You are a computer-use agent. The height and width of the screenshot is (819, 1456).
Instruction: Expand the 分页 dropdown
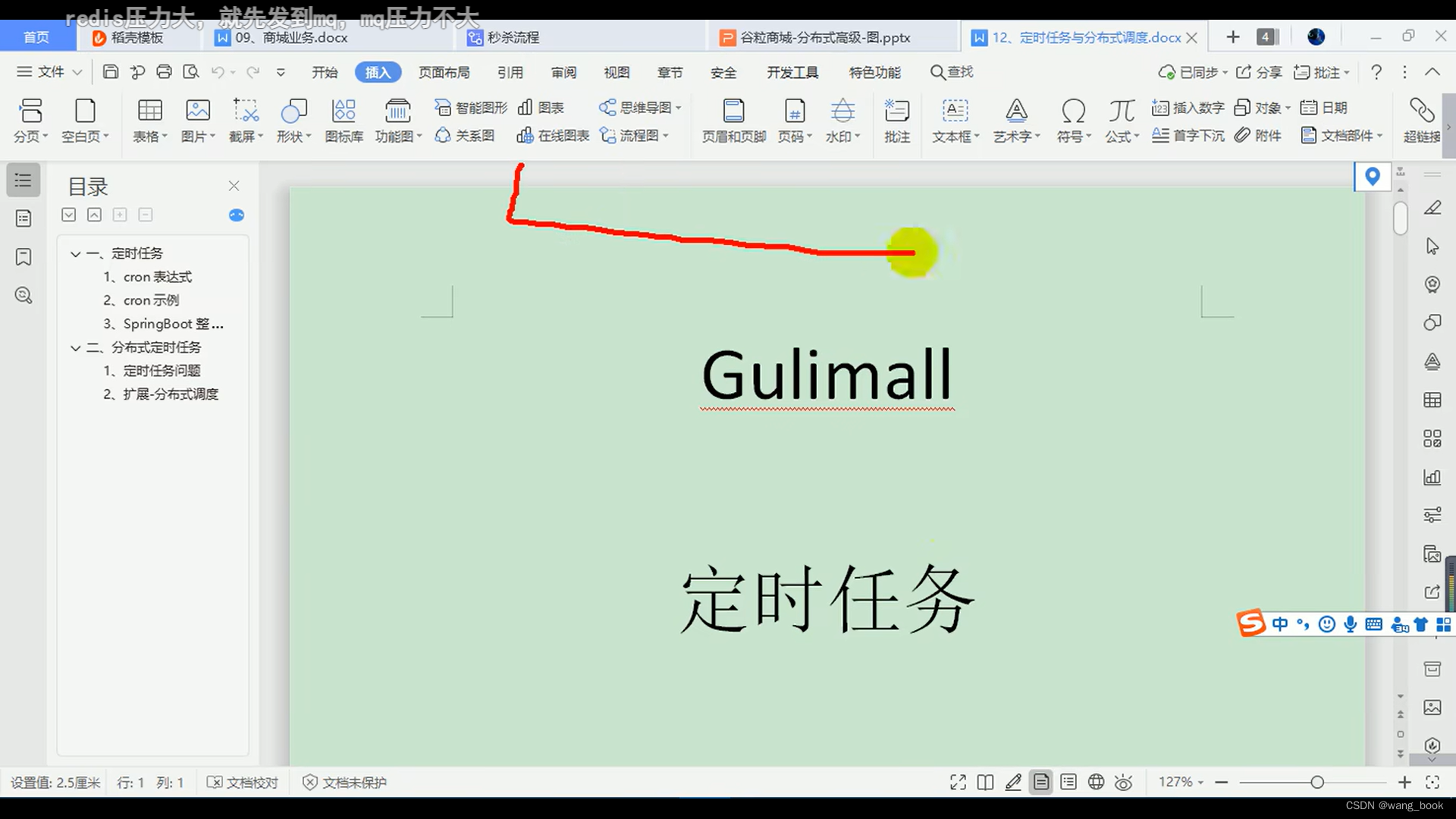(30, 136)
